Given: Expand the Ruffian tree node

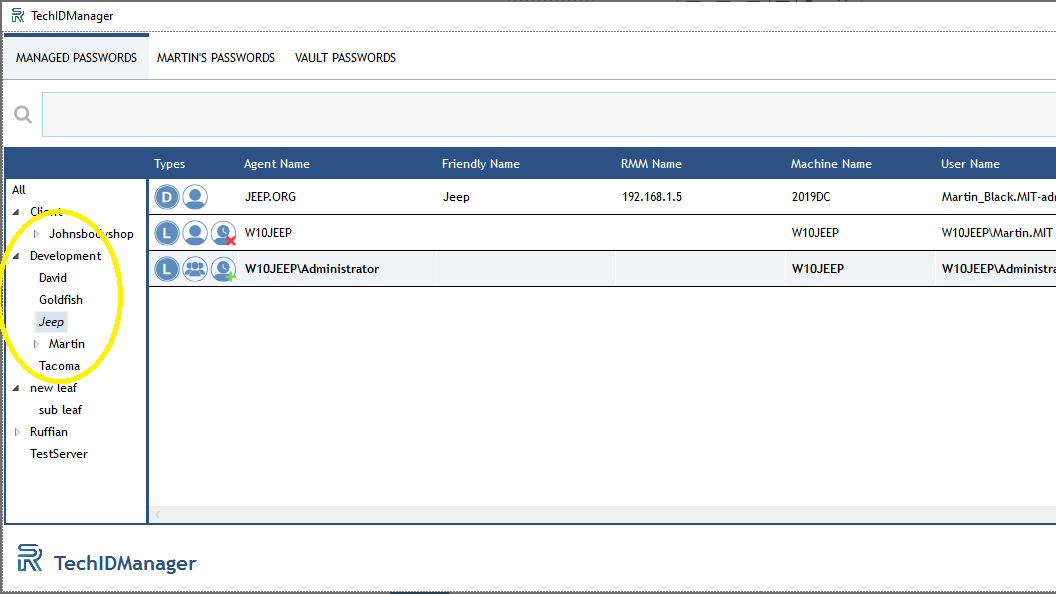Looking at the screenshot, I should click(17, 432).
